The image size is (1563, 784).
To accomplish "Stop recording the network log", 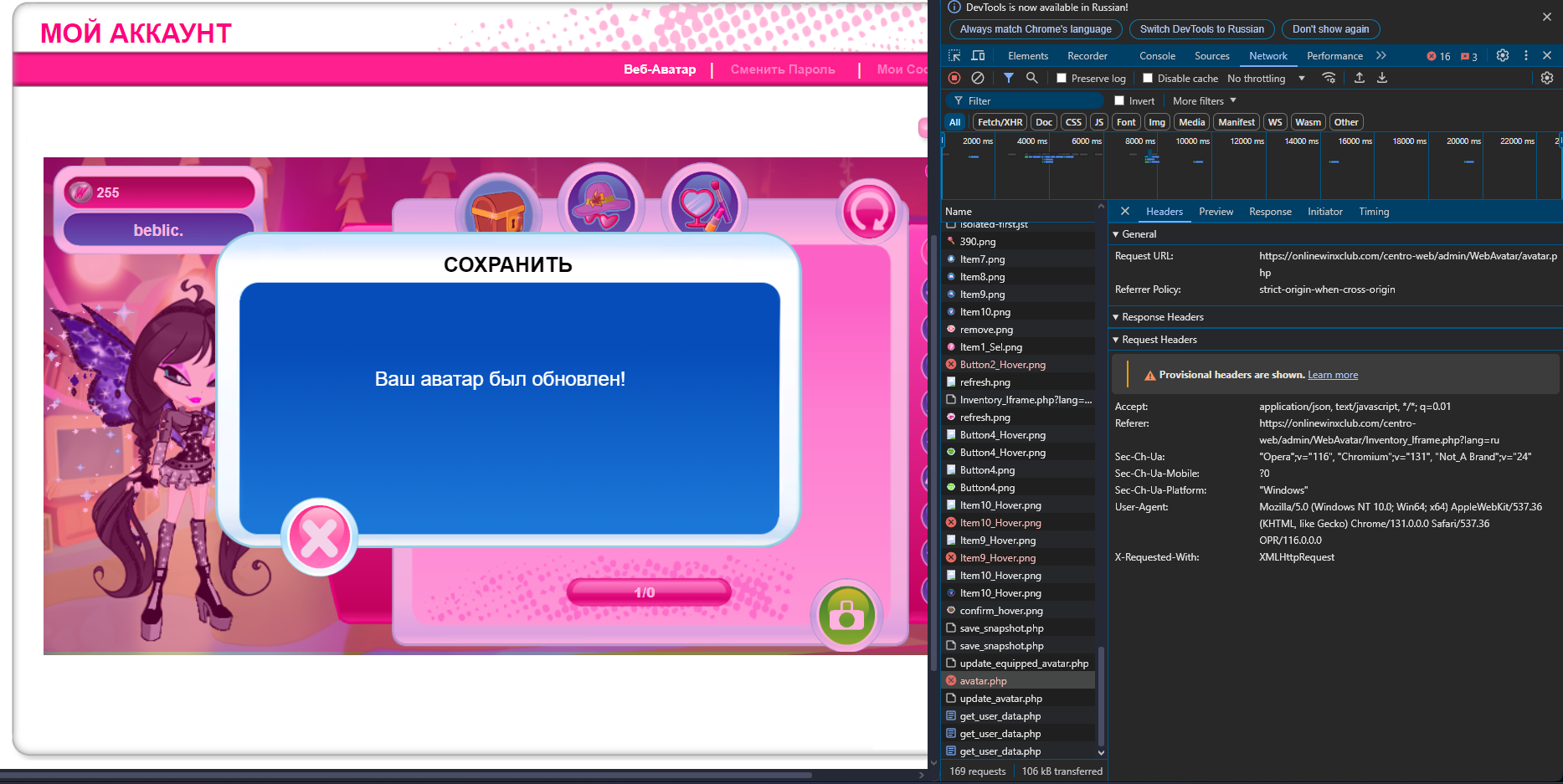I will click(954, 78).
